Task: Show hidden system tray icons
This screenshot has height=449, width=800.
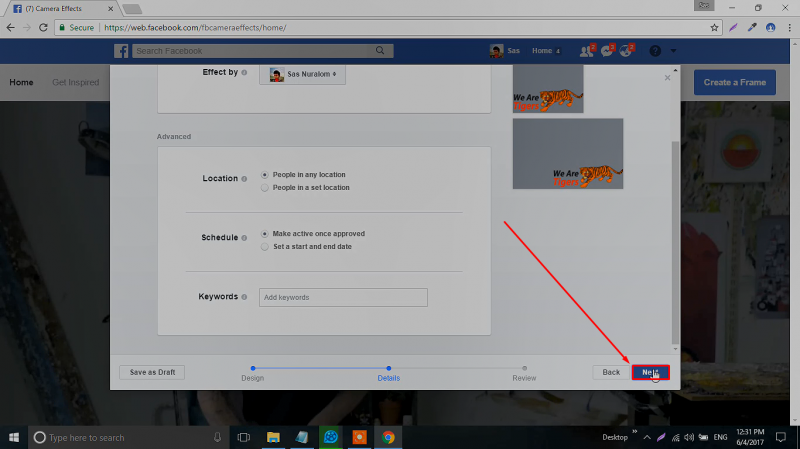Action: 646,437
